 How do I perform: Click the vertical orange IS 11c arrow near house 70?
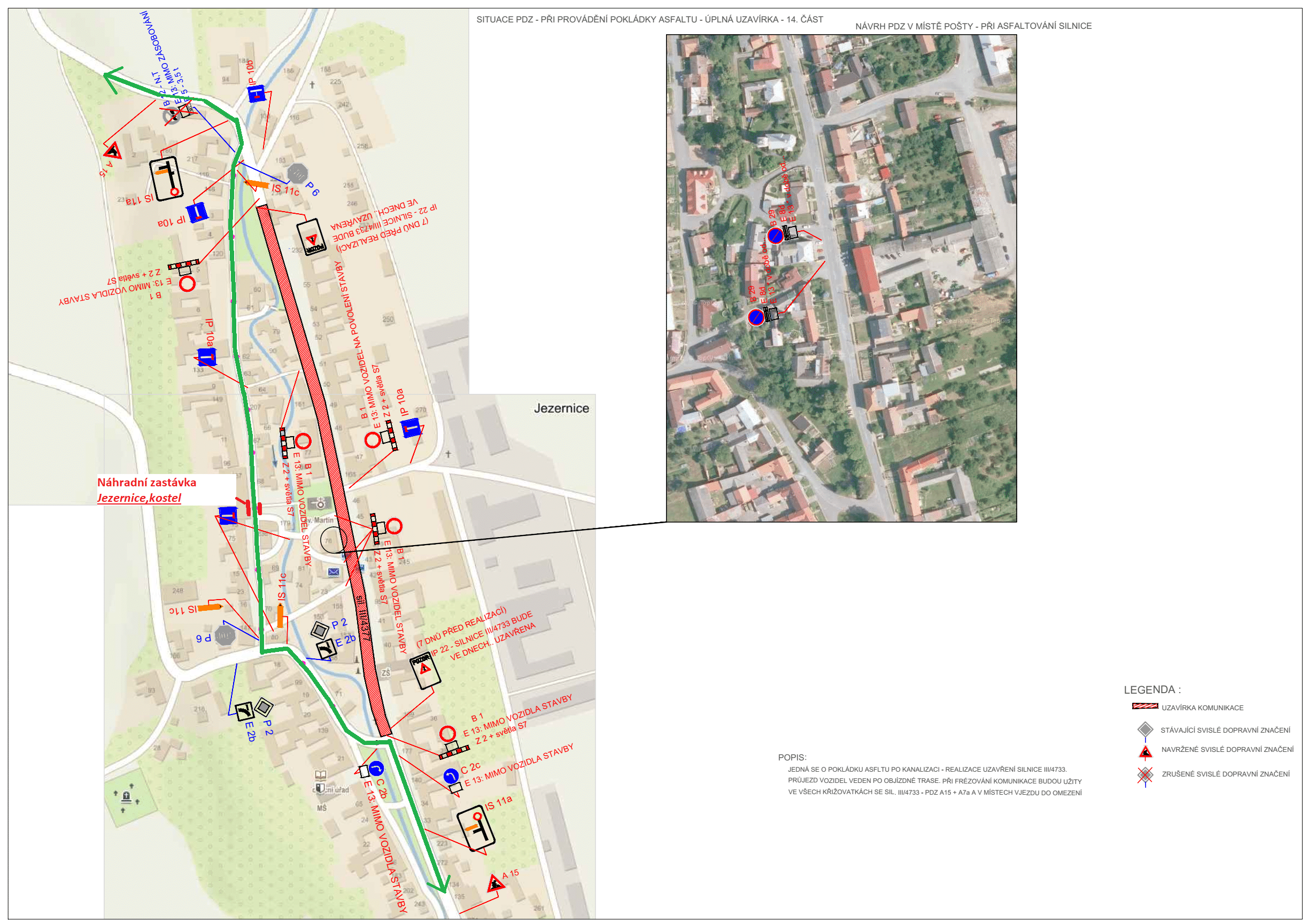tap(280, 615)
